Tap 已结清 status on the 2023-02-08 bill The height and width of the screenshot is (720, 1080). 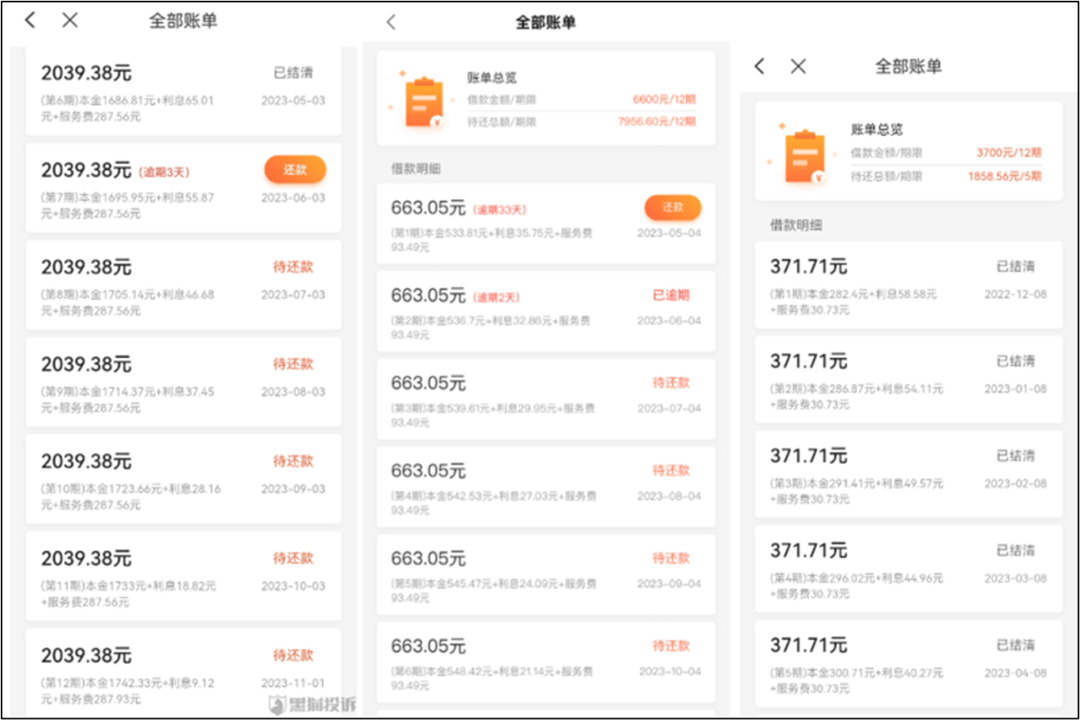(x=1015, y=456)
